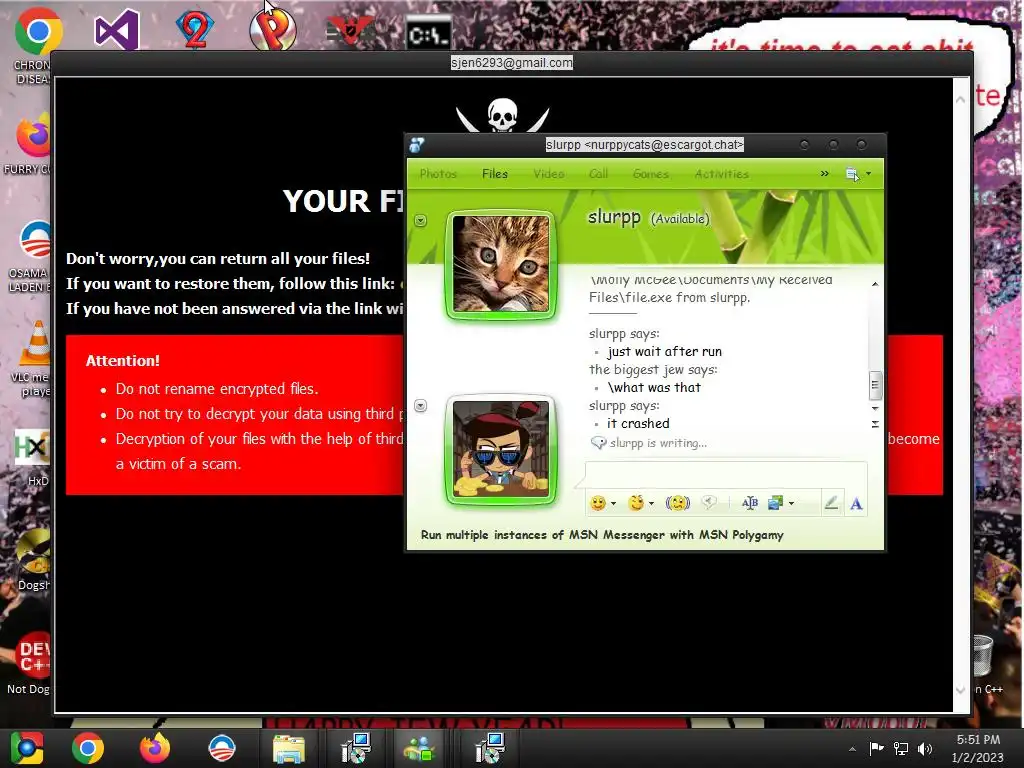The image size is (1024, 768).
Task: Click the message input field
Action: pos(726,473)
